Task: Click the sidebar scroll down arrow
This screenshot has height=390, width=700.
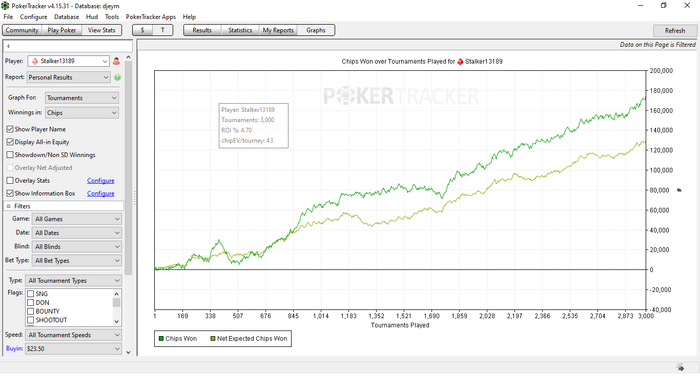Action: (129, 352)
